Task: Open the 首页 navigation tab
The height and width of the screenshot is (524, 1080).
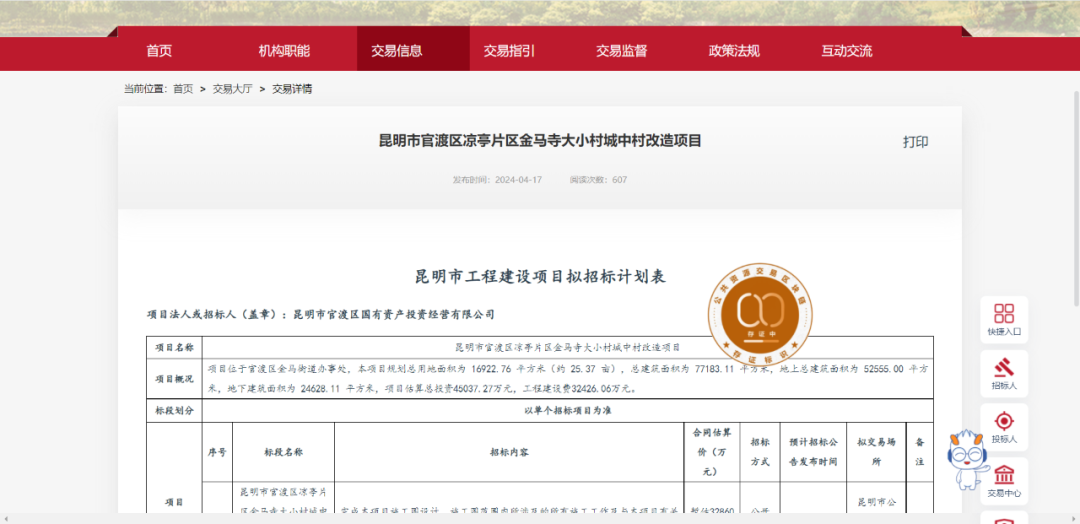Action: pyautogui.click(x=159, y=51)
